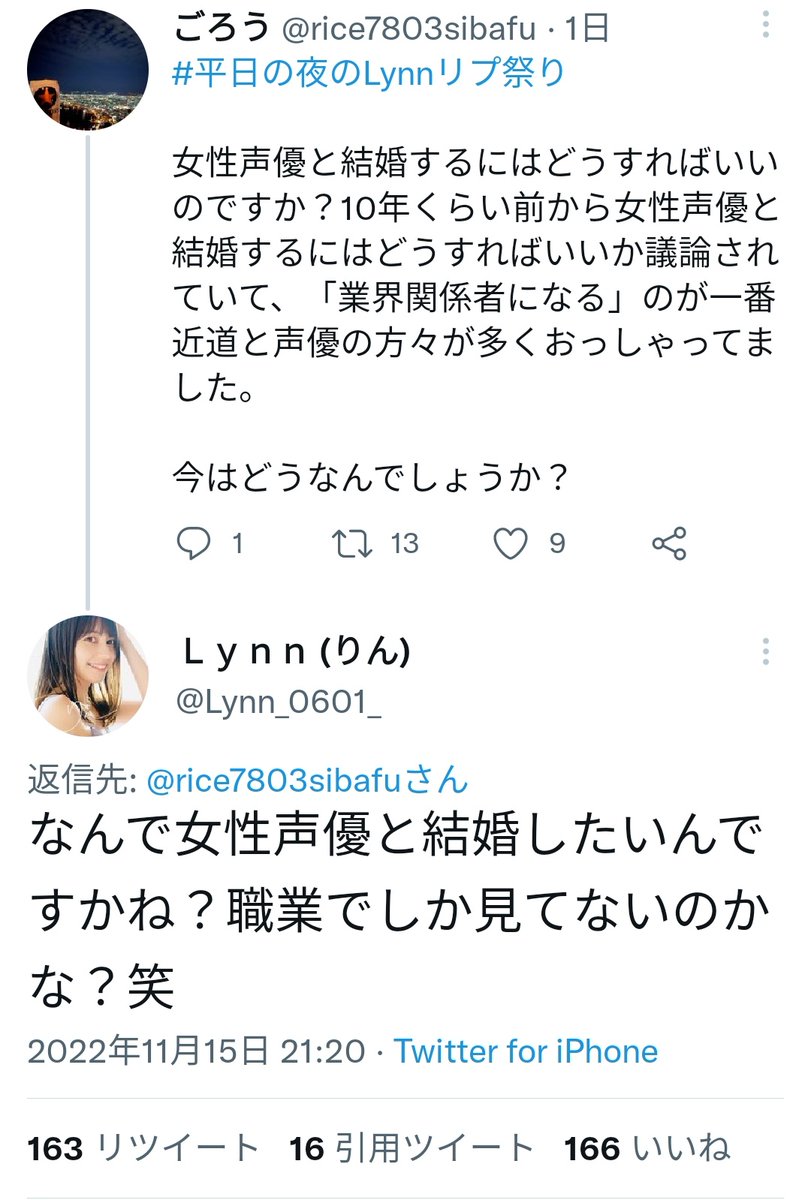Image resolution: width=811 pixels, height=1200 pixels.
Task: View the 166 いいね list
Action: (x=647, y=1148)
